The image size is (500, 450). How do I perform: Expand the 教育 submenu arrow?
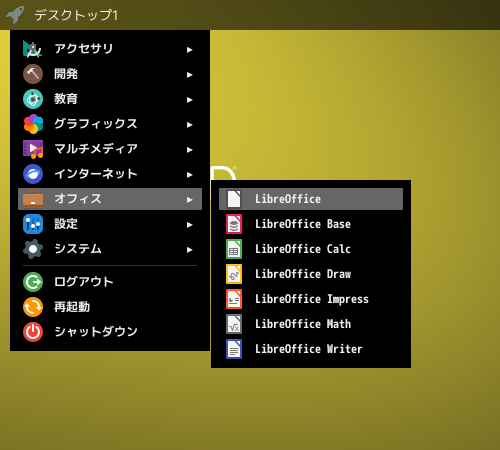(x=189, y=100)
